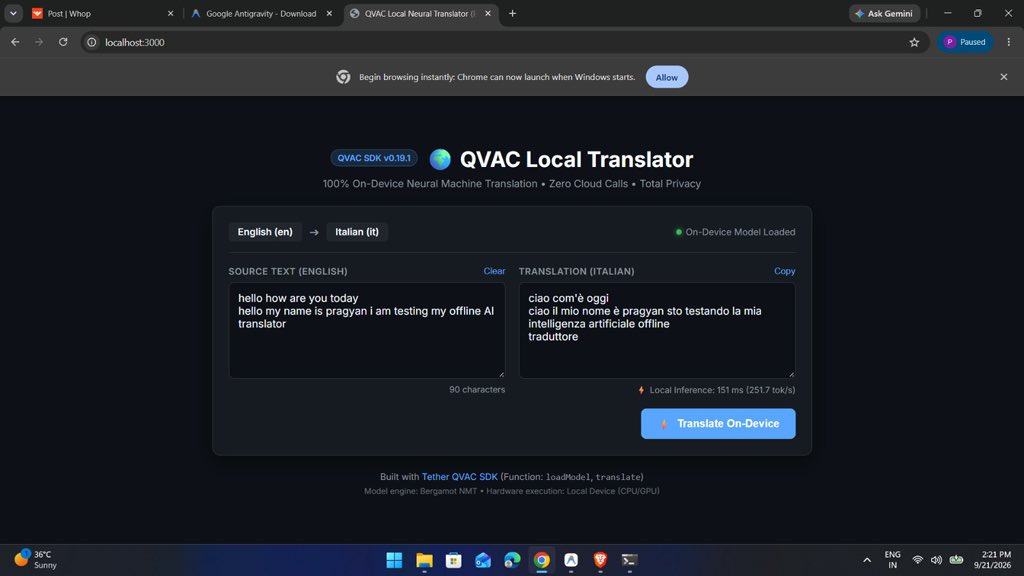View site information for localhost
The height and width of the screenshot is (576, 1024).
coord(92,42)
